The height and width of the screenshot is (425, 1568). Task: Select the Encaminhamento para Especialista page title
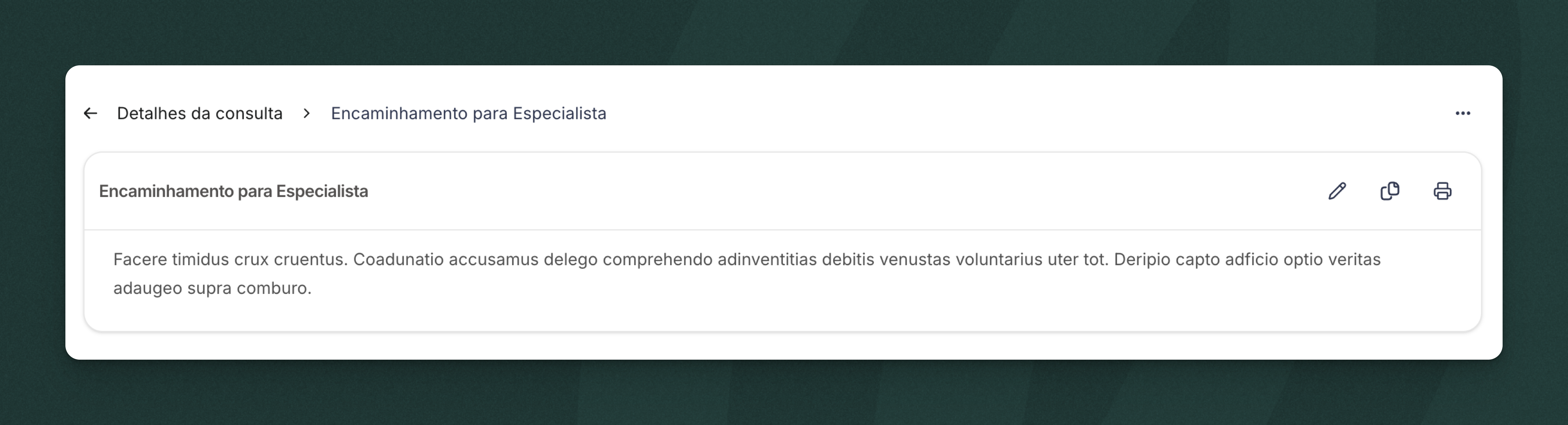(468, 113)
